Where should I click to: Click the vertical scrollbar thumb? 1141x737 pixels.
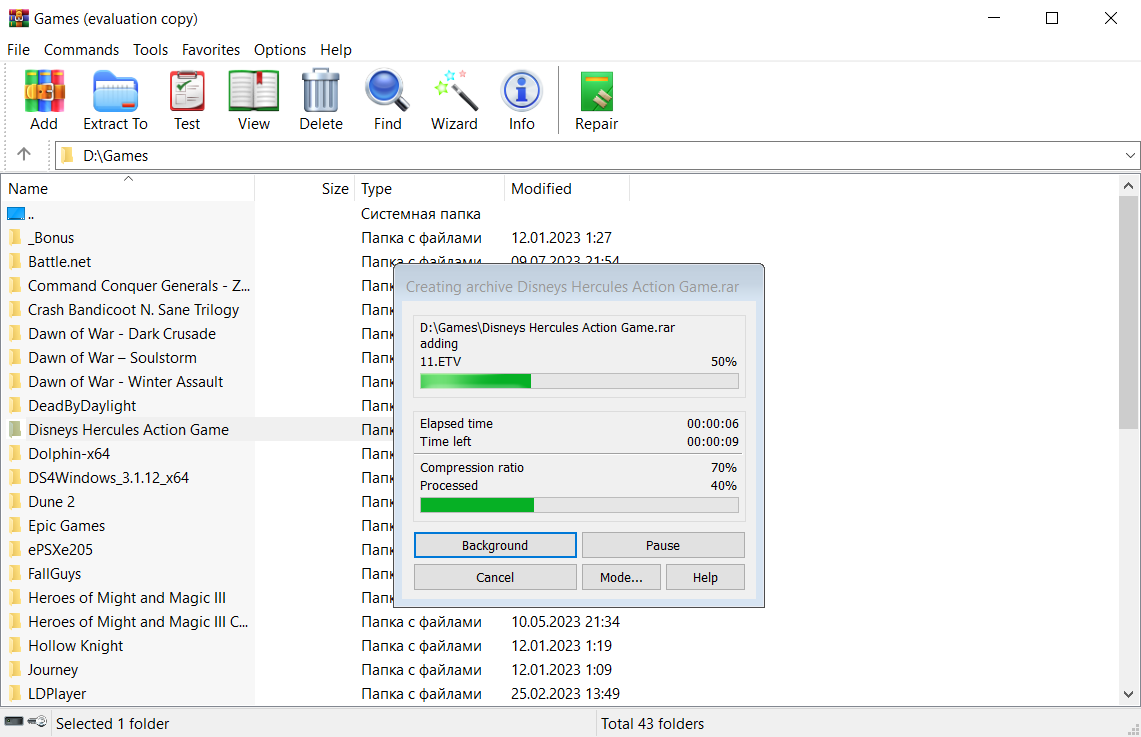tap(1128, 312)
